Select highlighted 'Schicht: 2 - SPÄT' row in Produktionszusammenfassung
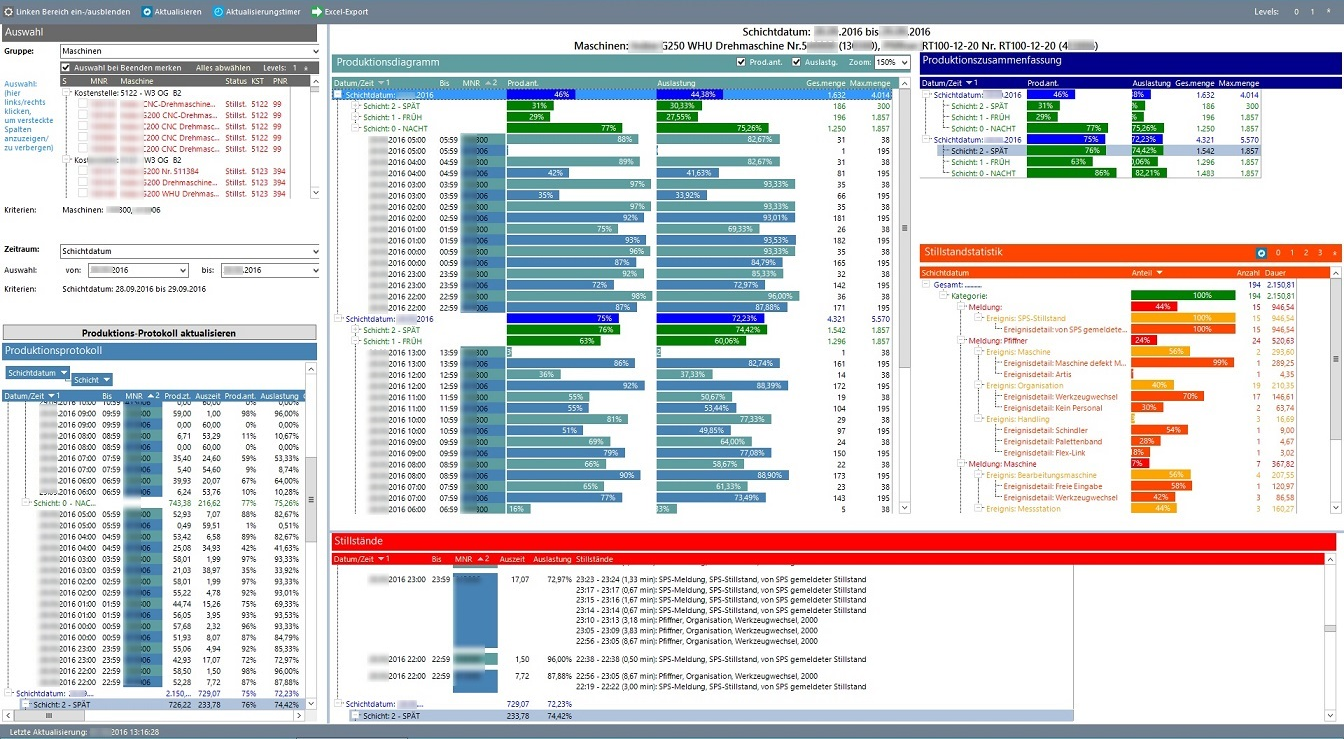Screen dimensions: 1344x739 click(x=1099, y=151)
